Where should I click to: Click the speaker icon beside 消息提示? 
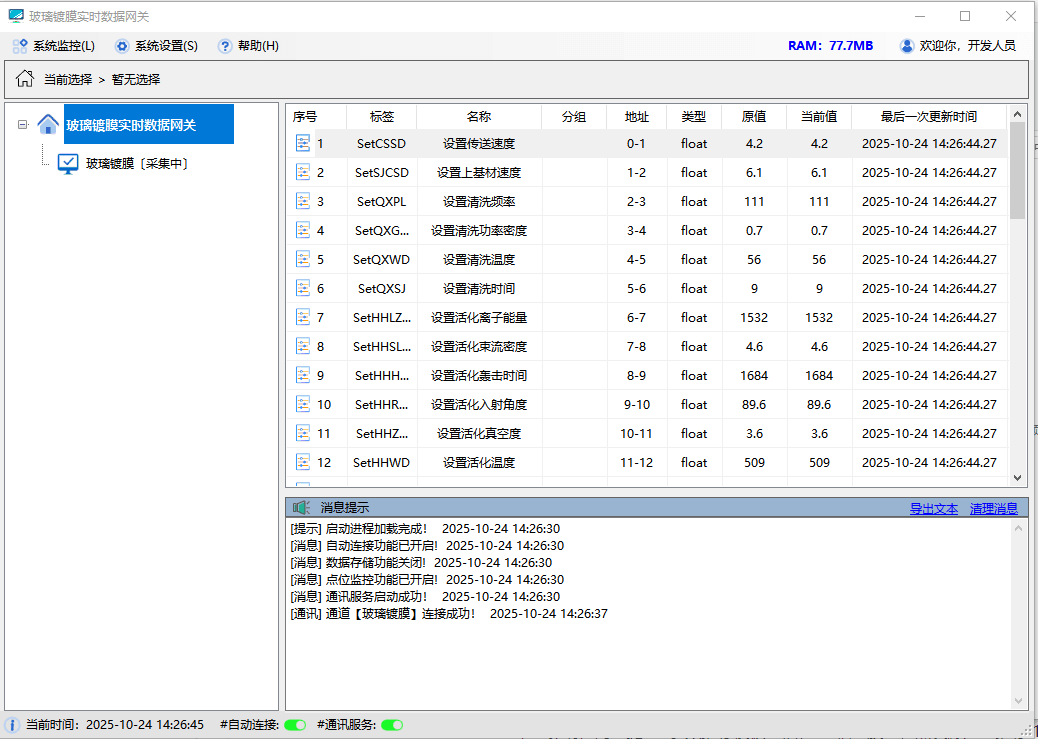[x=302, y=507]
